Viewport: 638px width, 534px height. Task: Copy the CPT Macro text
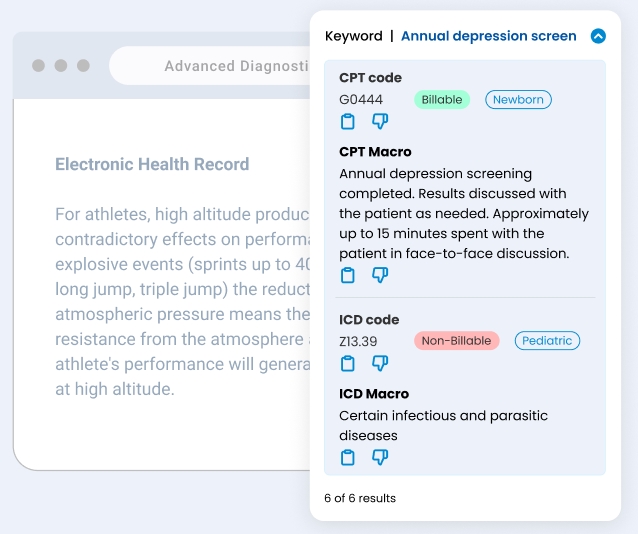348,276
